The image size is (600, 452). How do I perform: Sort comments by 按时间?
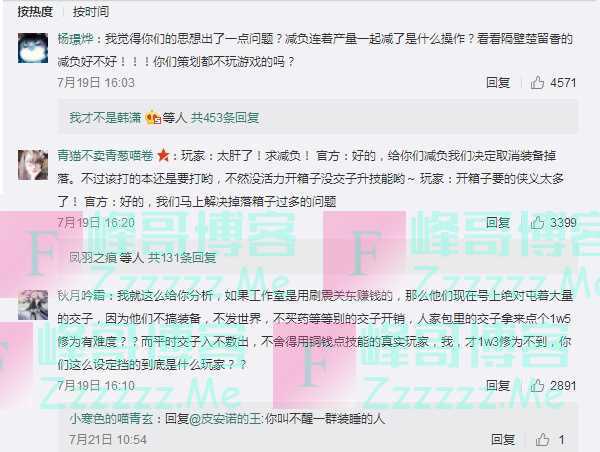tap(91, 11)
